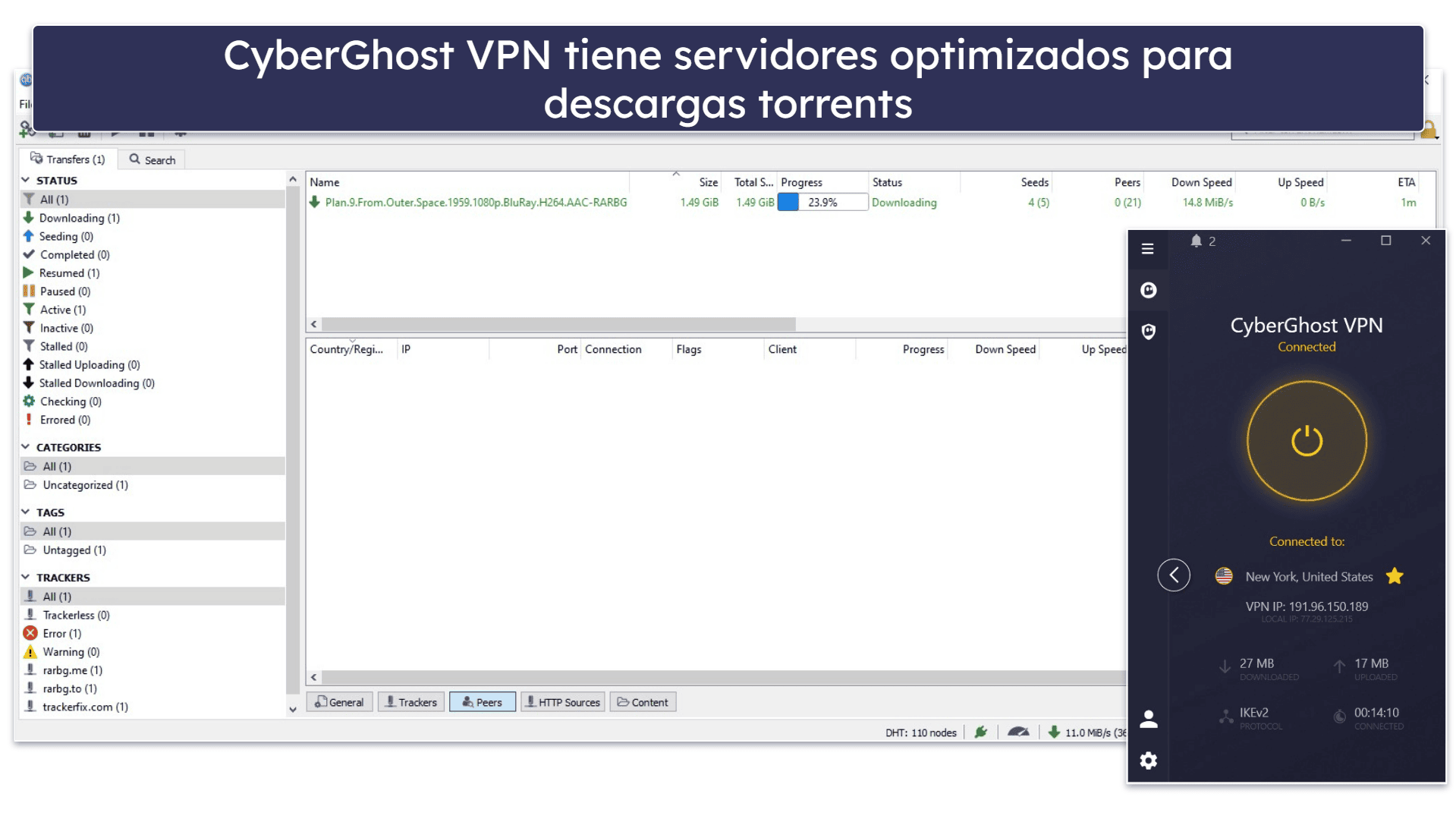Click sidebar scroll down arrow
This screenshot has width=1456, height=819.
(x=293, y=710)
